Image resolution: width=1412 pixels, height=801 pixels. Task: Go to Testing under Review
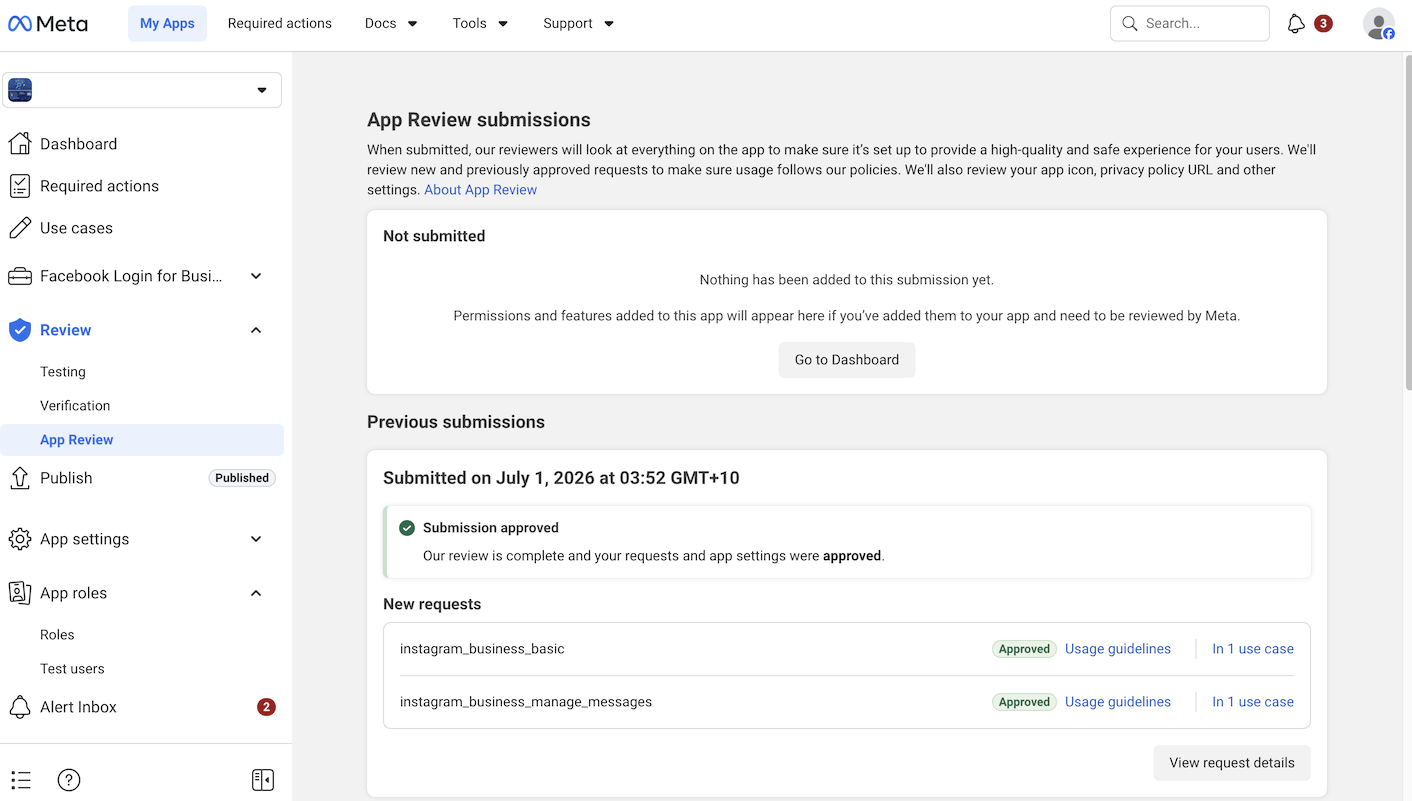pyautogui.click(x=63, y=372)
